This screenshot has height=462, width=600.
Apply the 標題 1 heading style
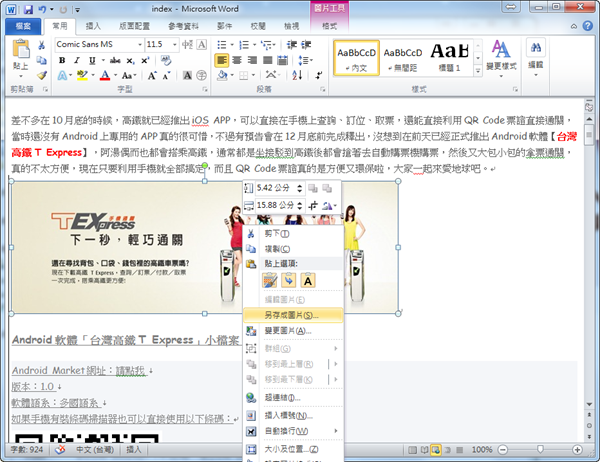point(451,56)
